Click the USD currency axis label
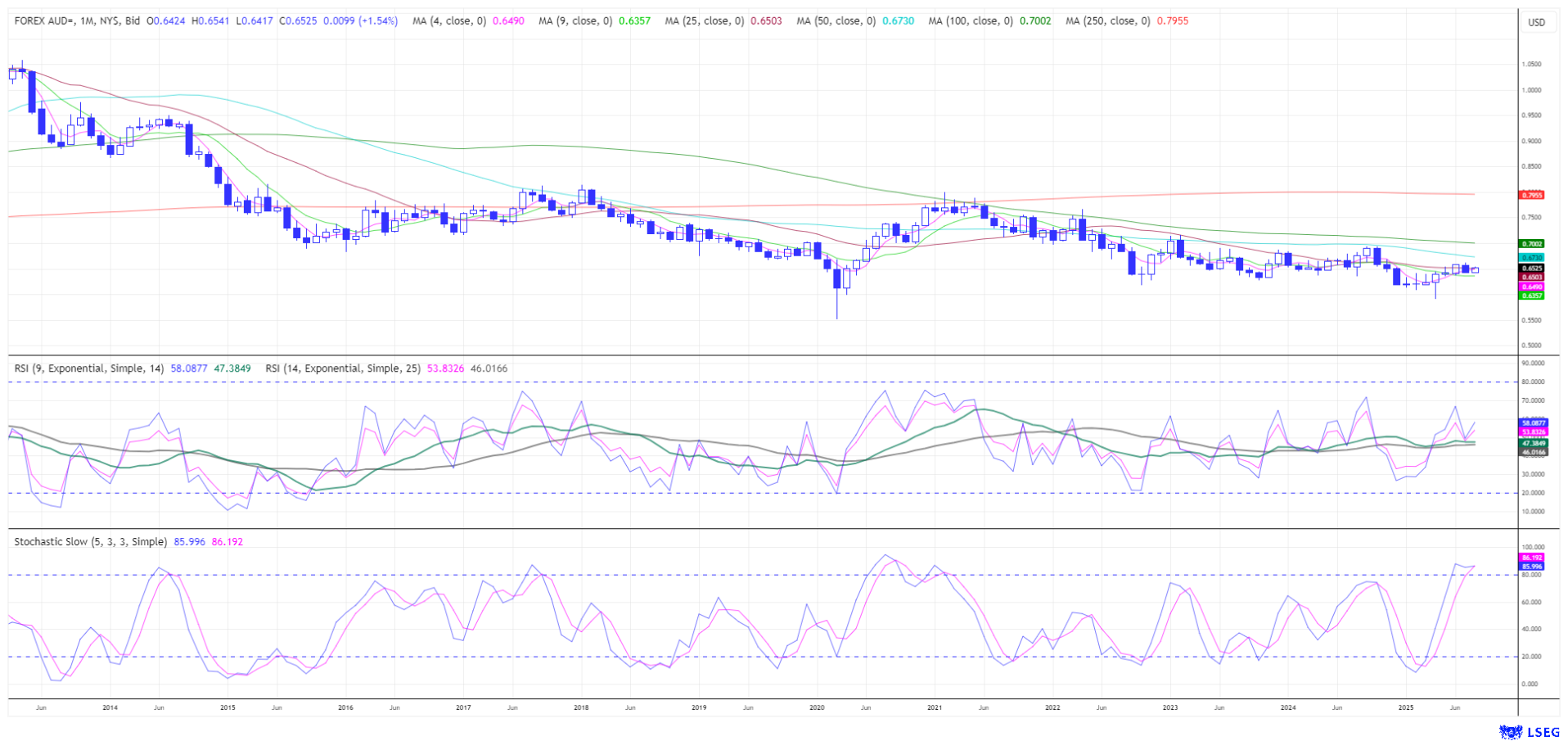 pos(1536,22)
